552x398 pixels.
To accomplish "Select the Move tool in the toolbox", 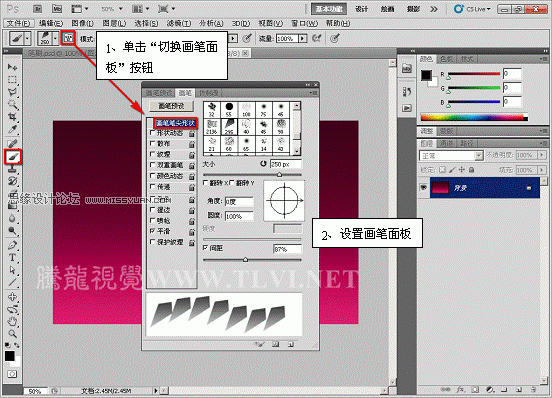I will (12, 67).
